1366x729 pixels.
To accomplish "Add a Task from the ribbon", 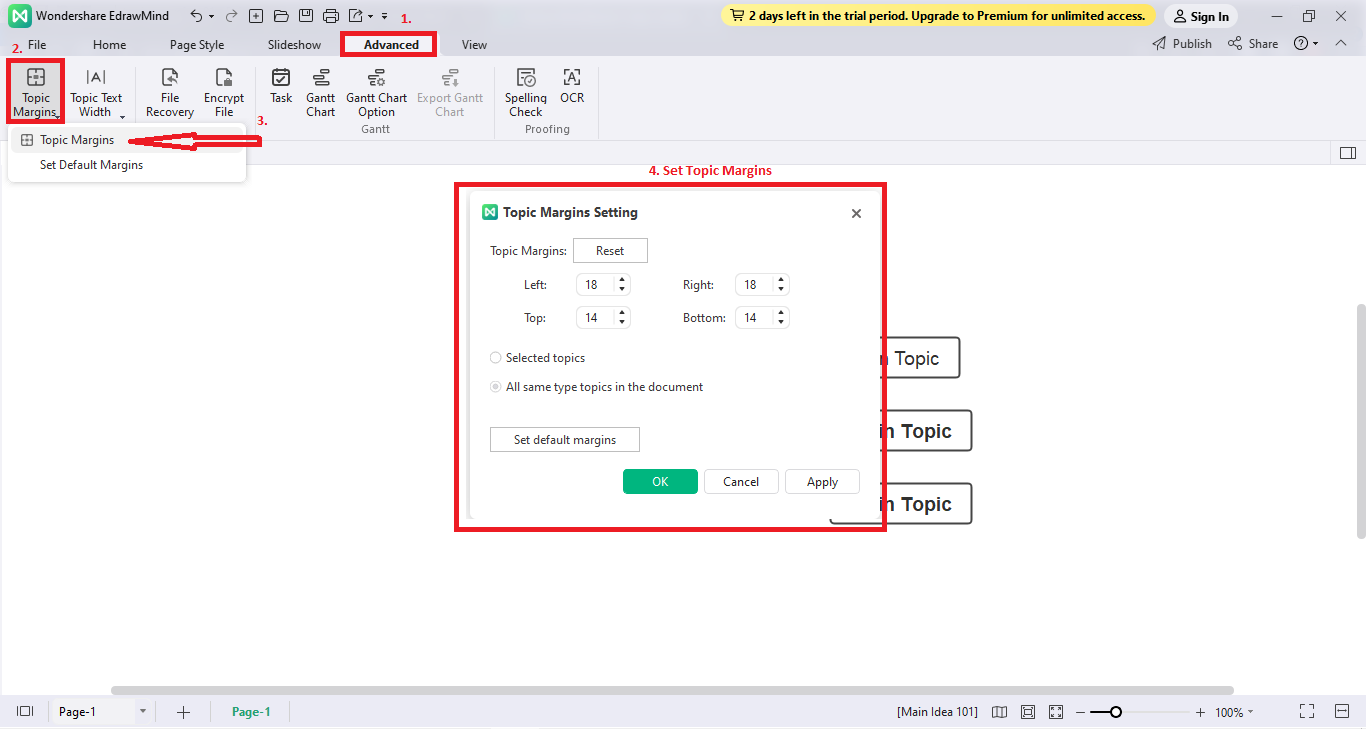I will 281,86.
